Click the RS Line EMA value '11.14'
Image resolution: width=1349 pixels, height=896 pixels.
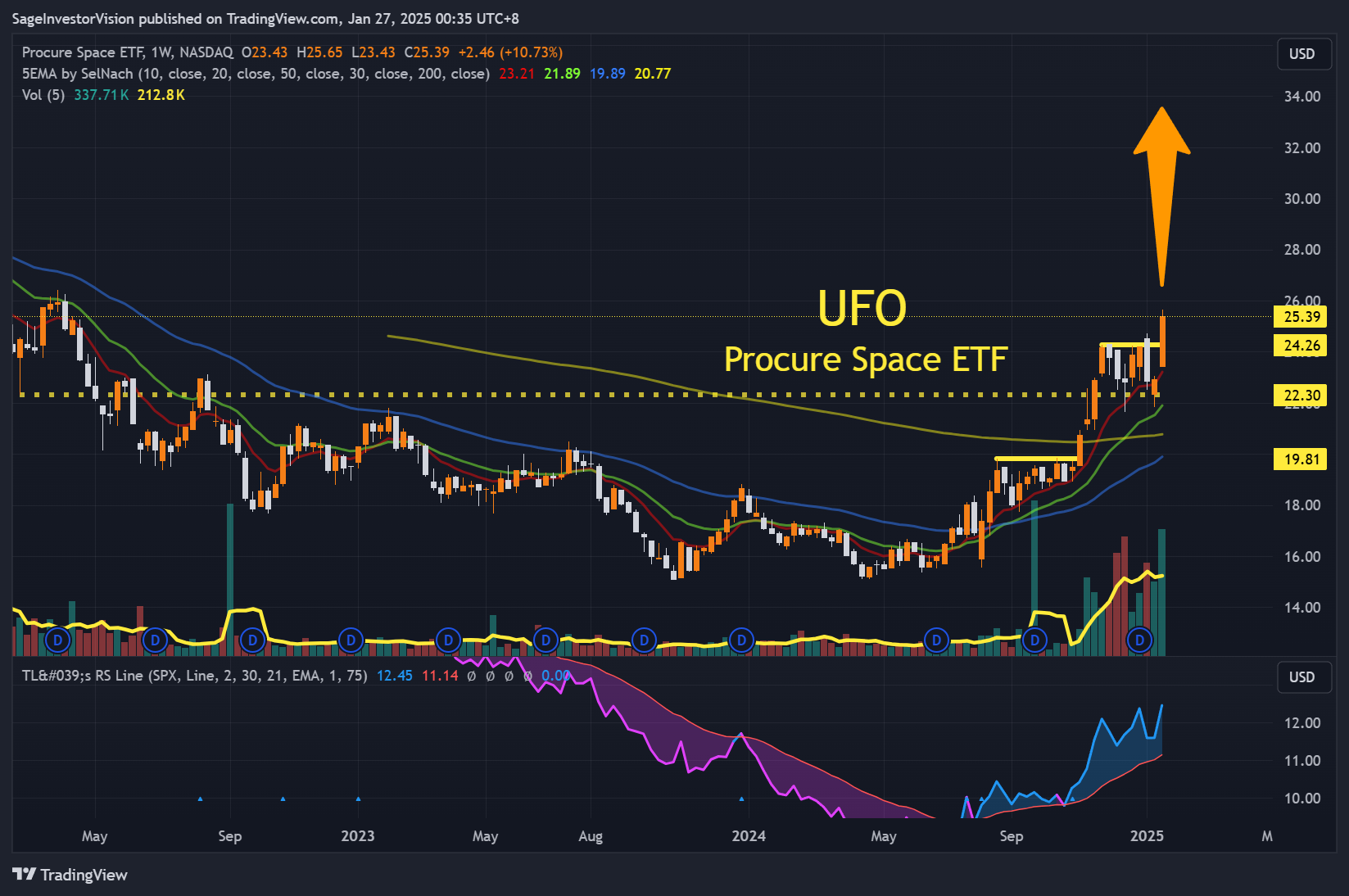point(440,676)
